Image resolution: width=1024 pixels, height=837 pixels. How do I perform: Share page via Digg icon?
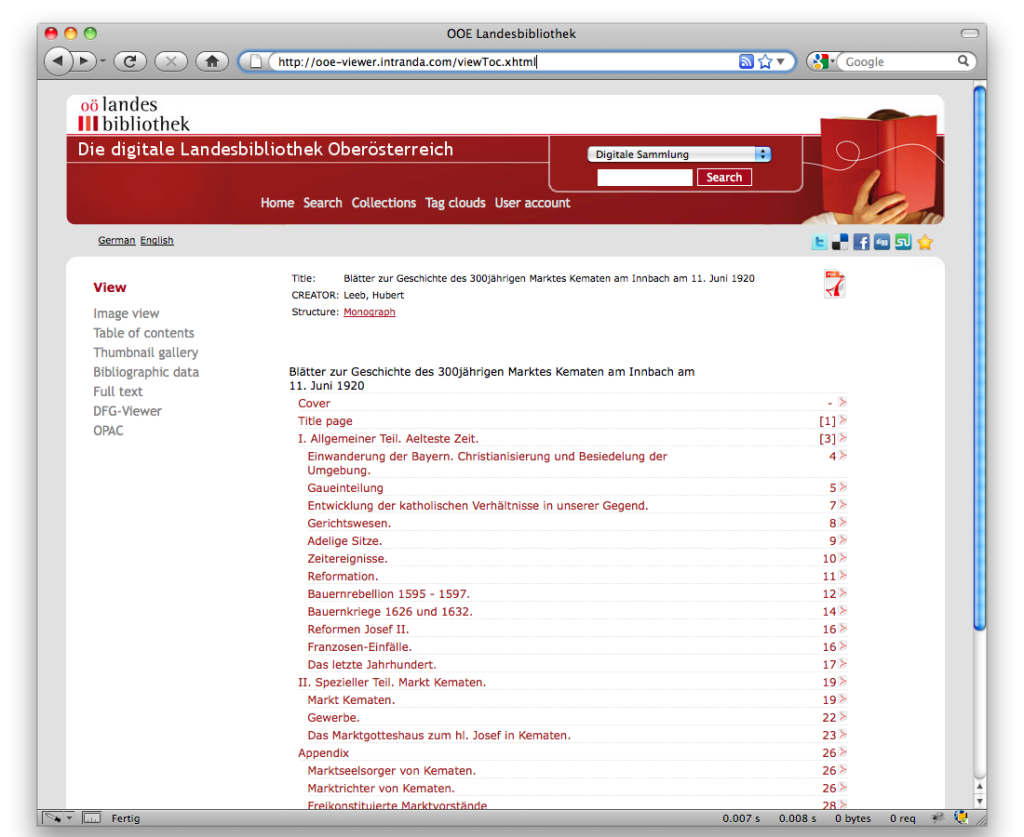pyautogui.click(x=882, y=242)
